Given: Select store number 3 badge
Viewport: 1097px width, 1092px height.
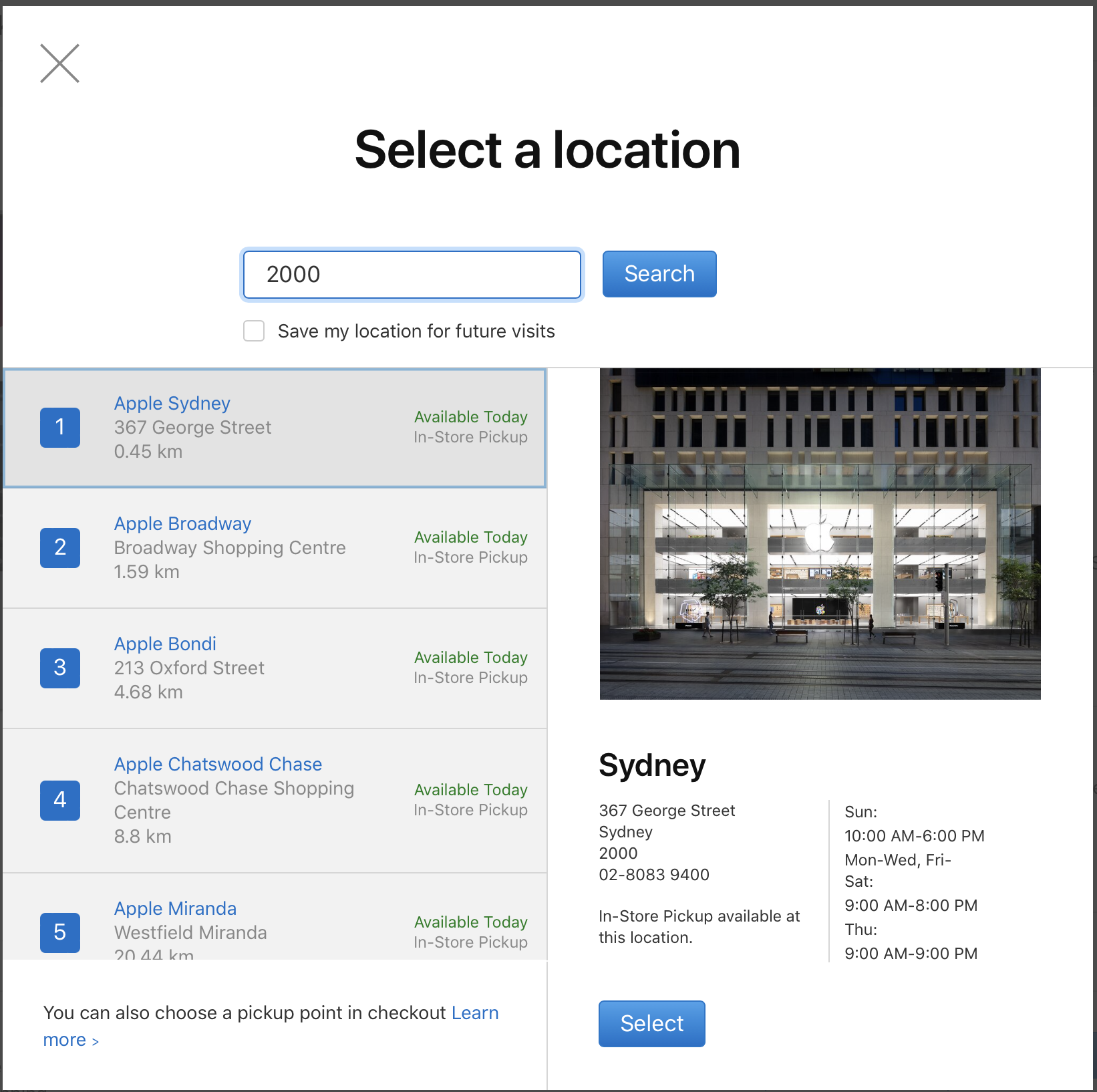Looking at the screenshot, I should point(60,668).
